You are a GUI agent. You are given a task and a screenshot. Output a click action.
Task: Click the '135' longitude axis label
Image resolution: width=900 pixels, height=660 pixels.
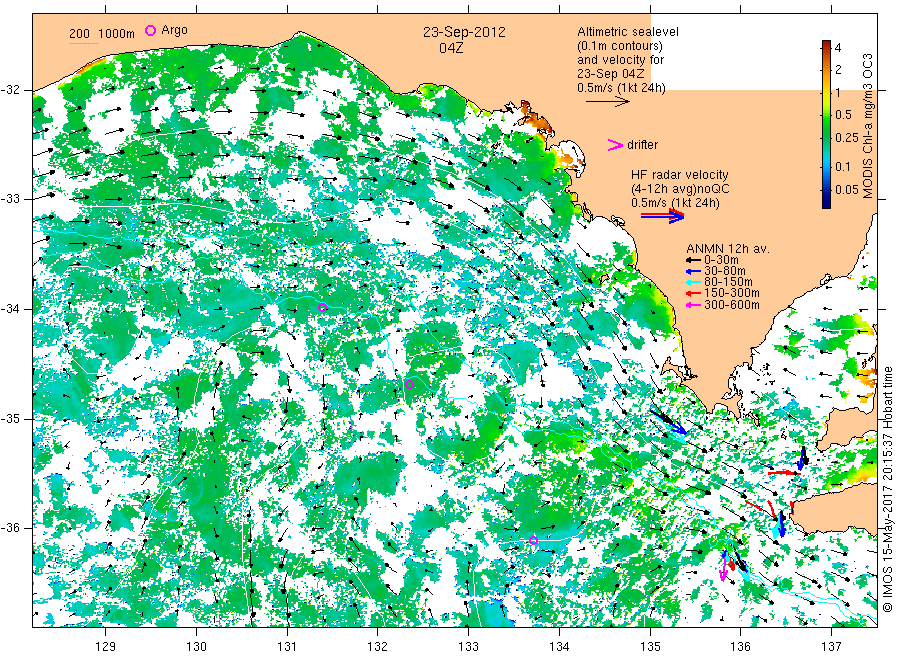point(650,647)
